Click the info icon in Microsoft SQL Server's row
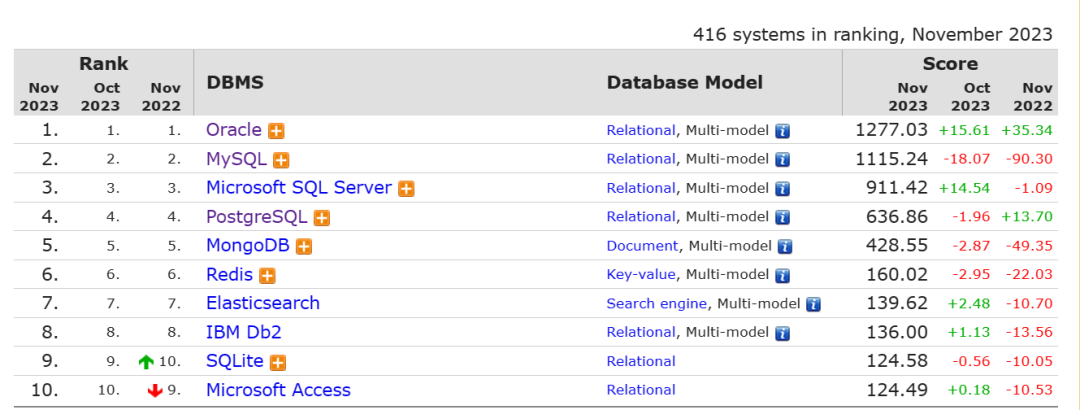Screen dimensions: 1080x410 [x=782, y=189]
